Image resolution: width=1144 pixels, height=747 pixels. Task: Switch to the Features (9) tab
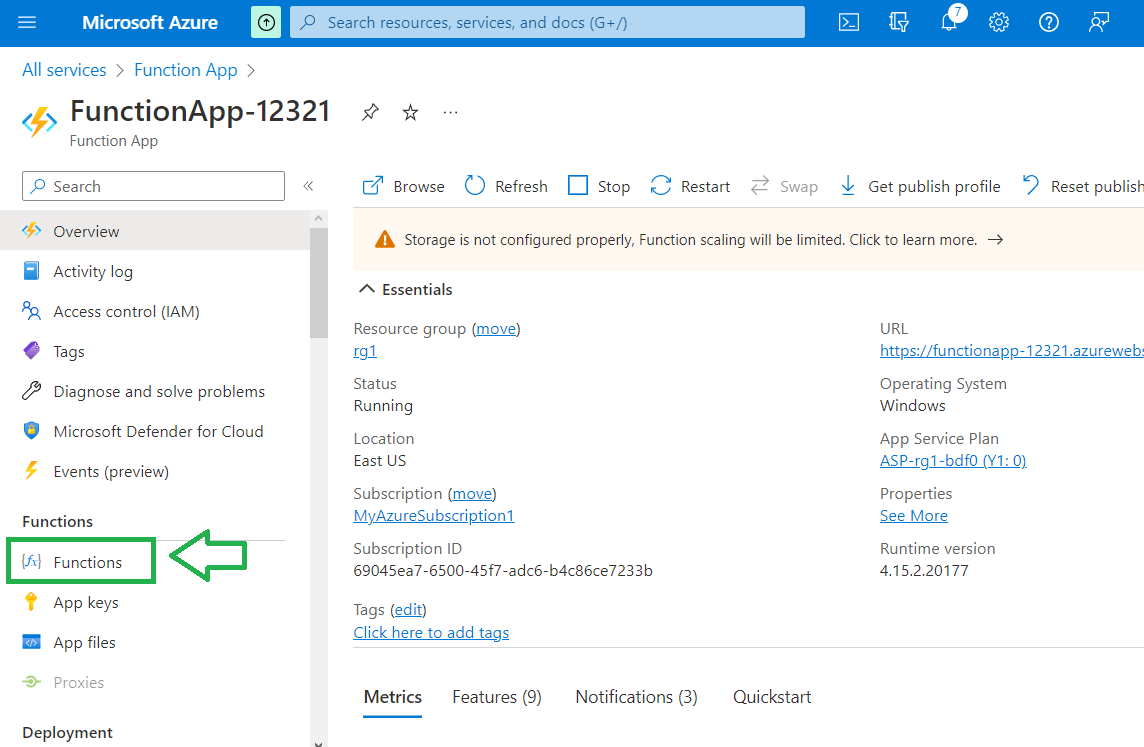pyautogui.click(x=497, y=697)
